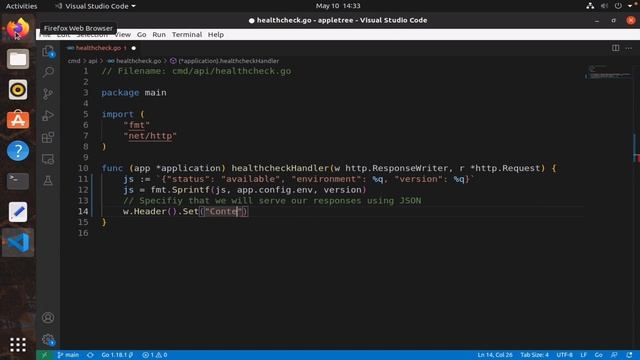Open Rhythmbox from the dock
Image resolution: width=640 pixels, height=360 pixels.
[x=18, y=90]
